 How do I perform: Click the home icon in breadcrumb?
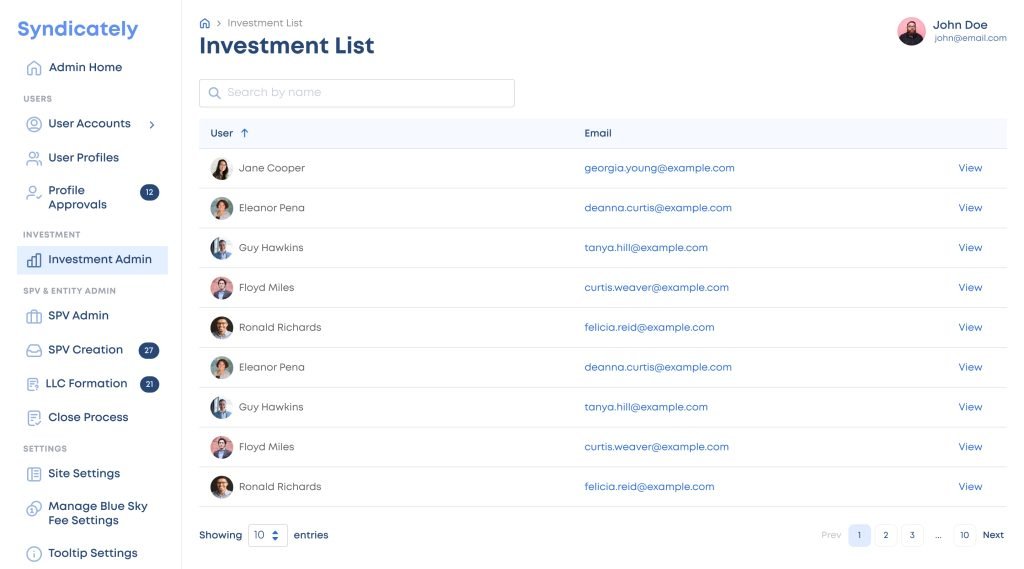click(205, 23)
